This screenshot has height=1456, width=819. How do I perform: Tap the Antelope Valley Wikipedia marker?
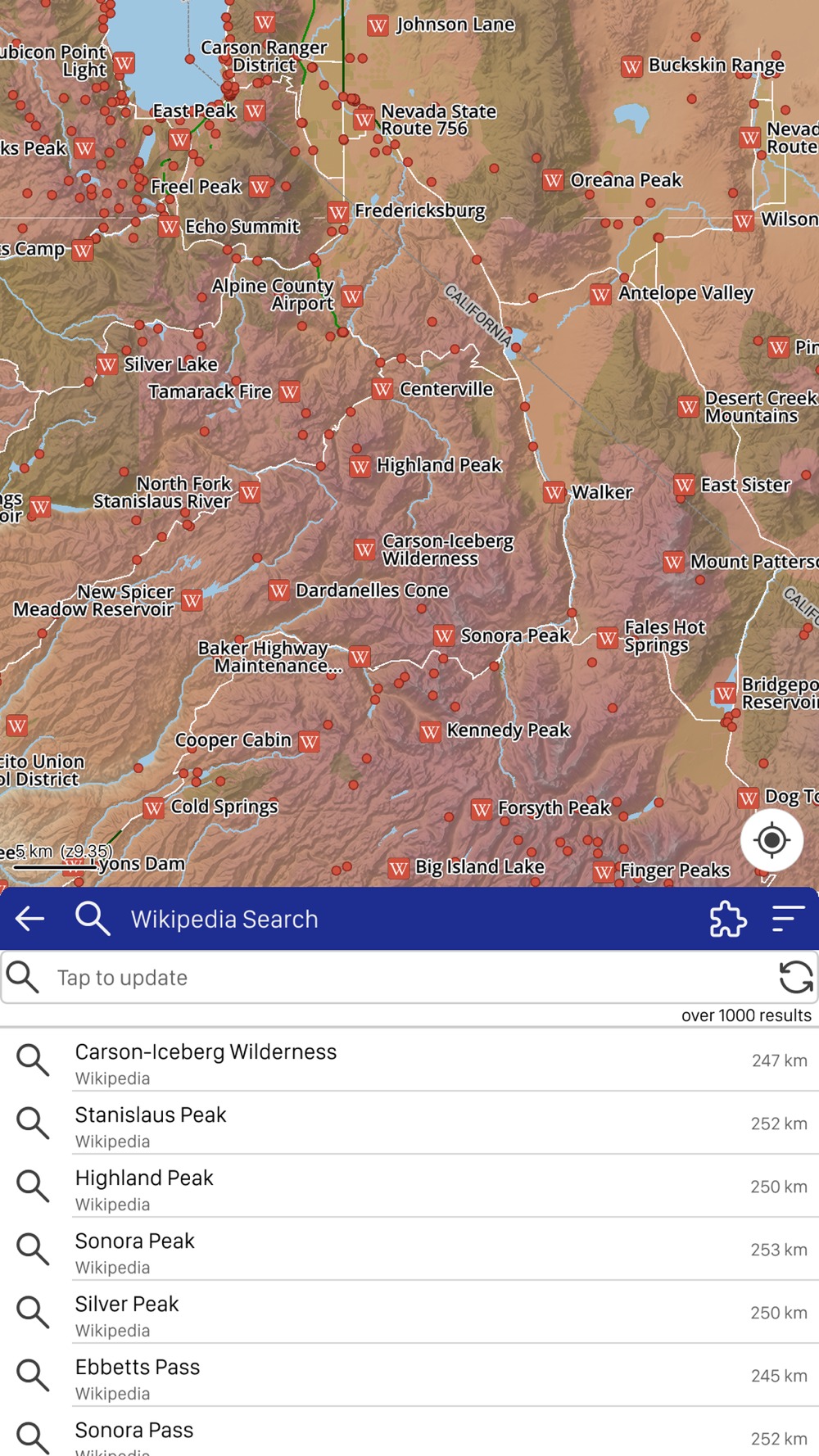tap(600, 294)
